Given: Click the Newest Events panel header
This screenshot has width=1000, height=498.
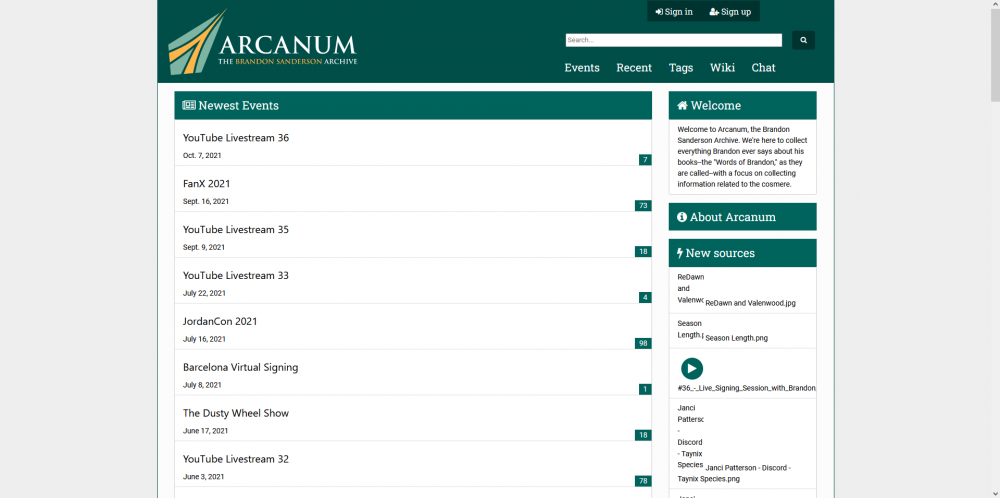Looking at the screenshot, I should tap(413, 105).
